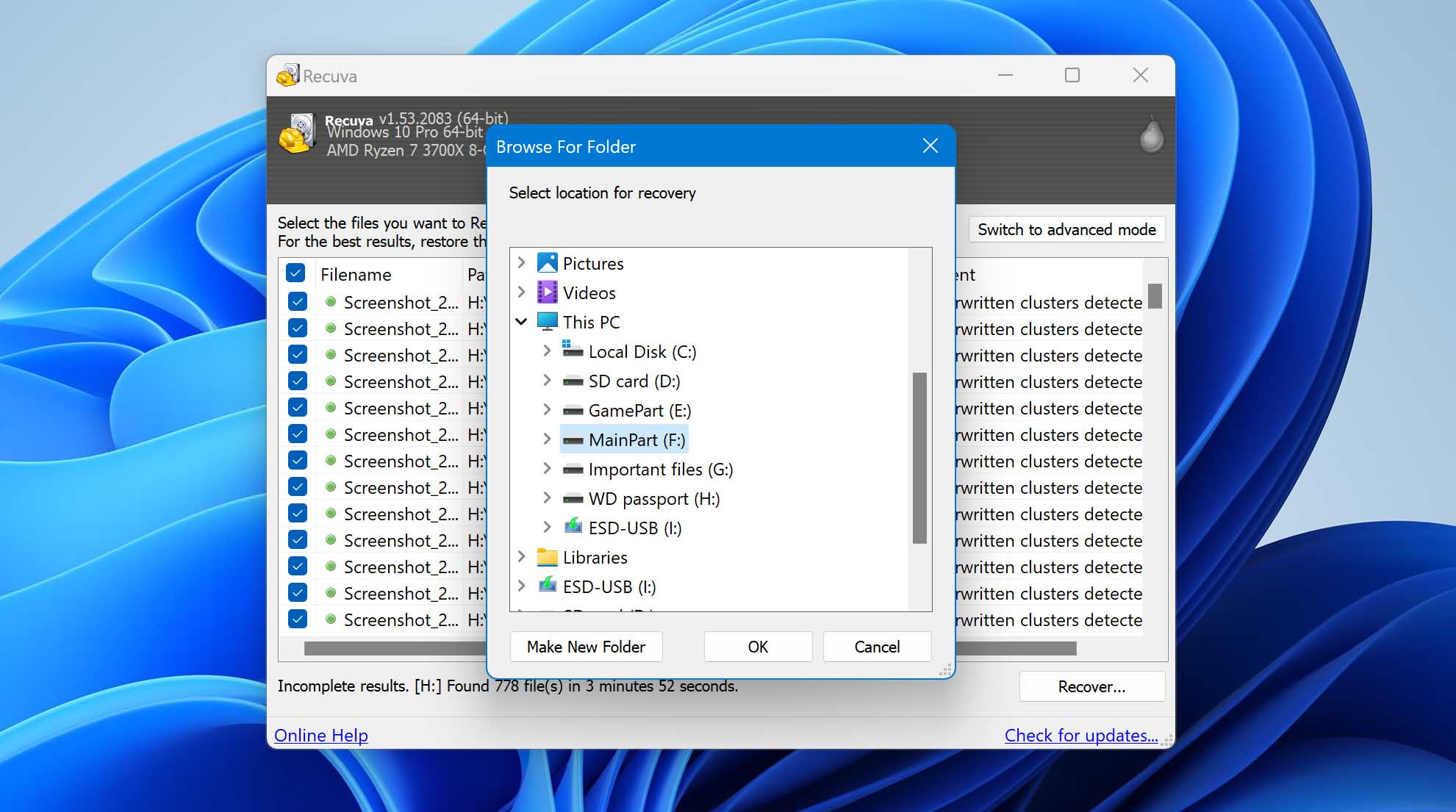Select the Important files (G:) label
Viewport: 1456px width, 812px height.
point(661,470)
